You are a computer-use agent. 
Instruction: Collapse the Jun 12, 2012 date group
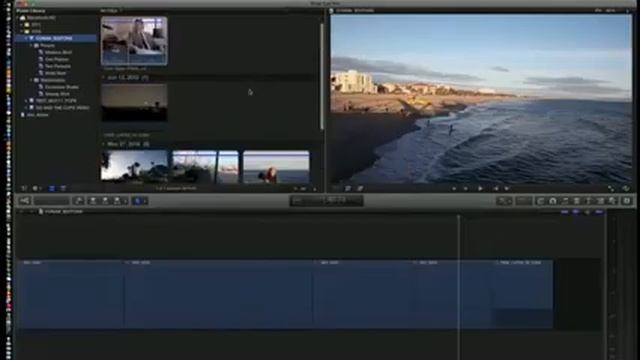point(103,77)
